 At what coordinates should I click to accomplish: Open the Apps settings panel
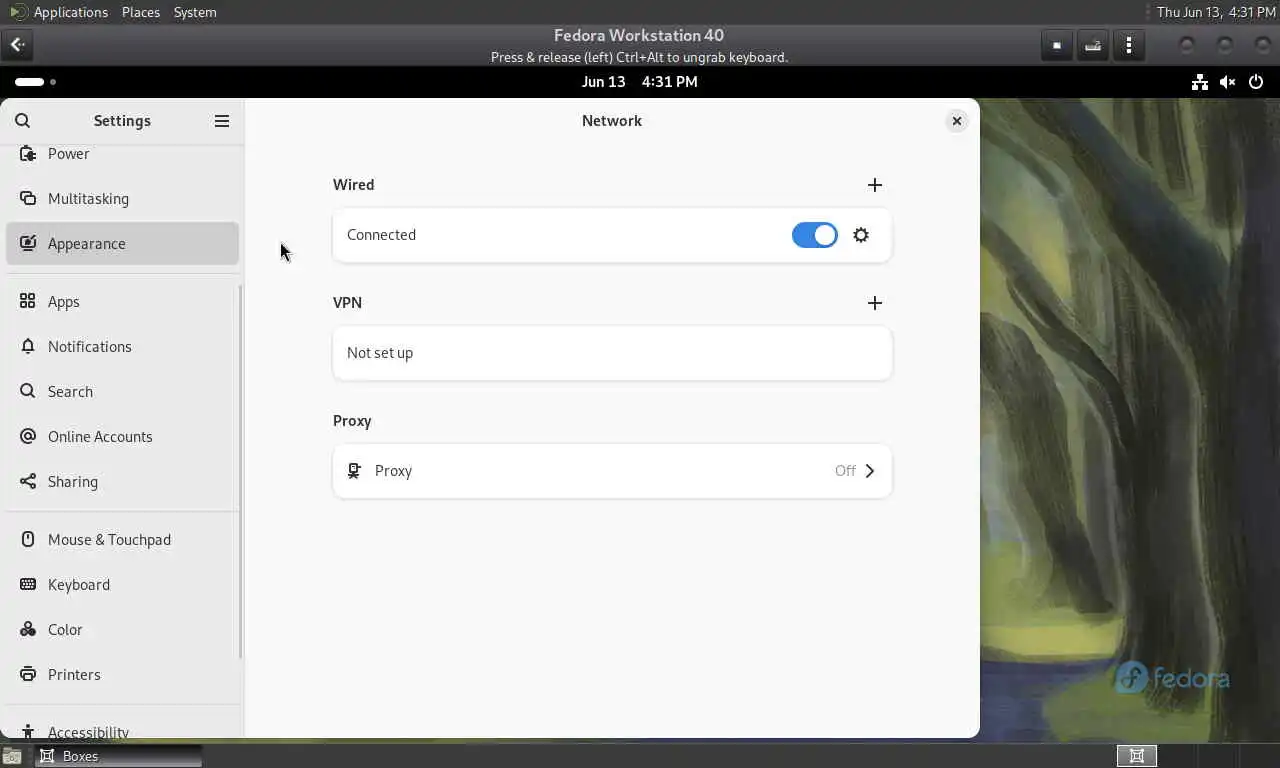coord(123,302)
